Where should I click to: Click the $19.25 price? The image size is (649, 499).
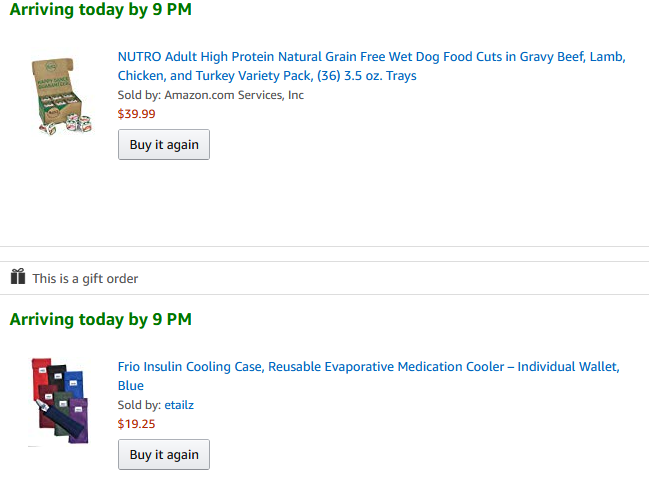point(137,424)
